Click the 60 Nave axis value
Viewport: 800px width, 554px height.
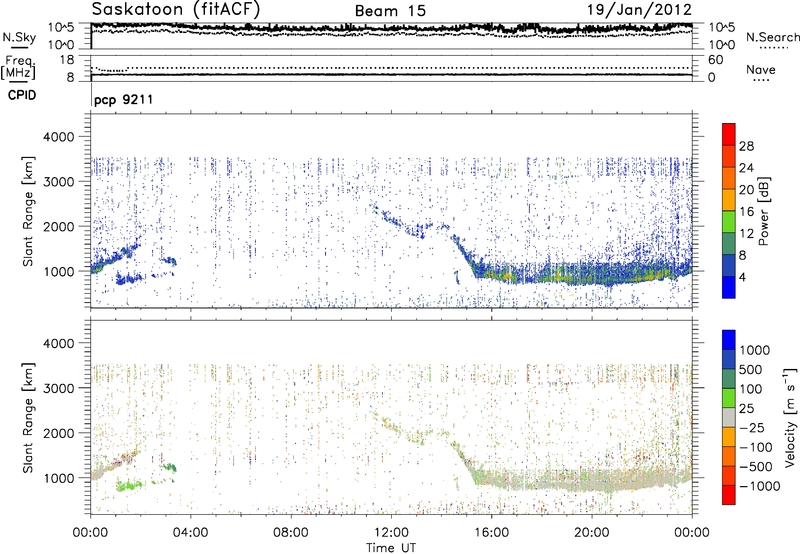pos(716,60)
